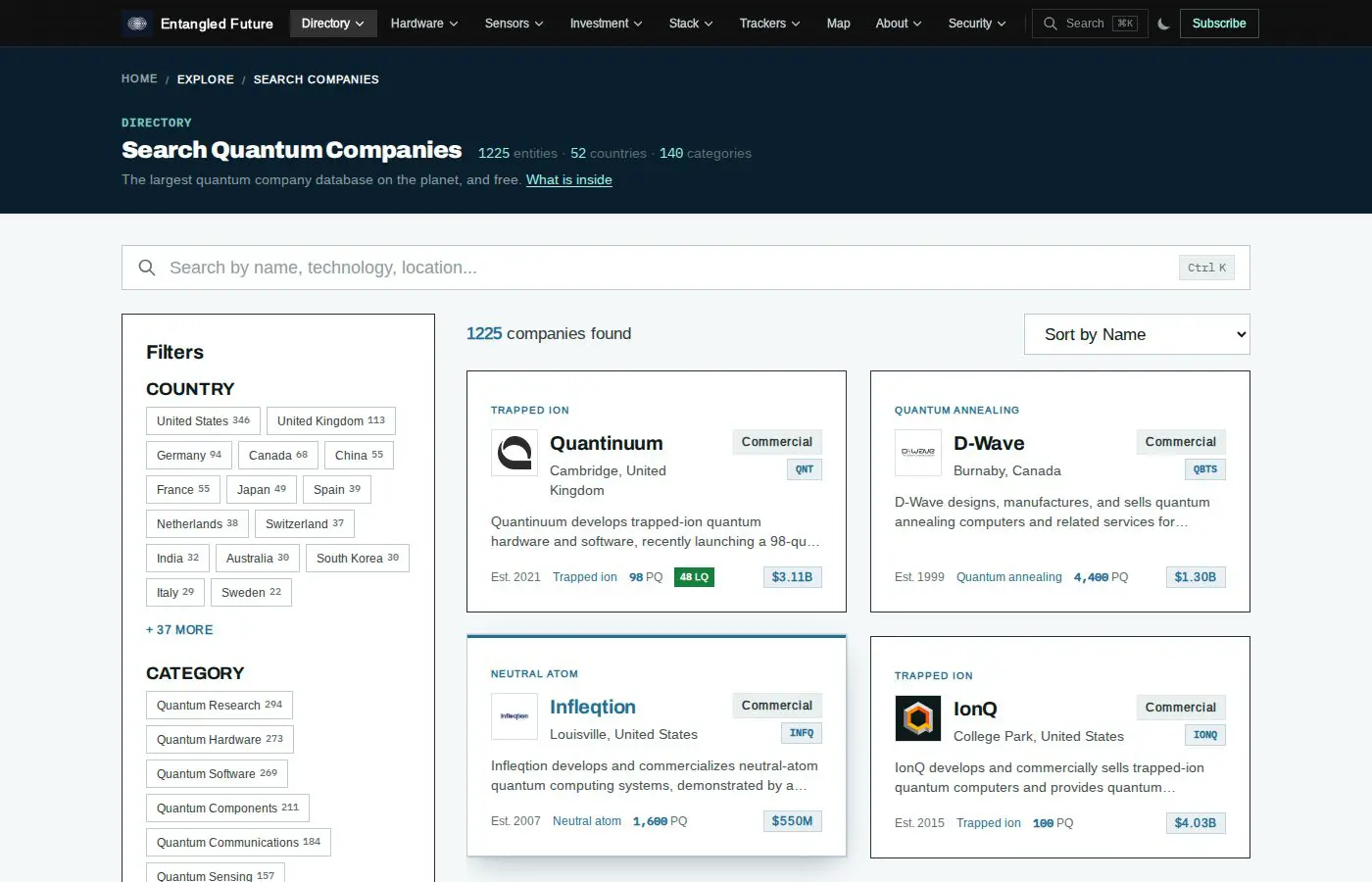The width and height of the screenshot is (1372, 882).
Task: Click D-Wave's $1.30B valuation badge
Action: [1196, 577]
